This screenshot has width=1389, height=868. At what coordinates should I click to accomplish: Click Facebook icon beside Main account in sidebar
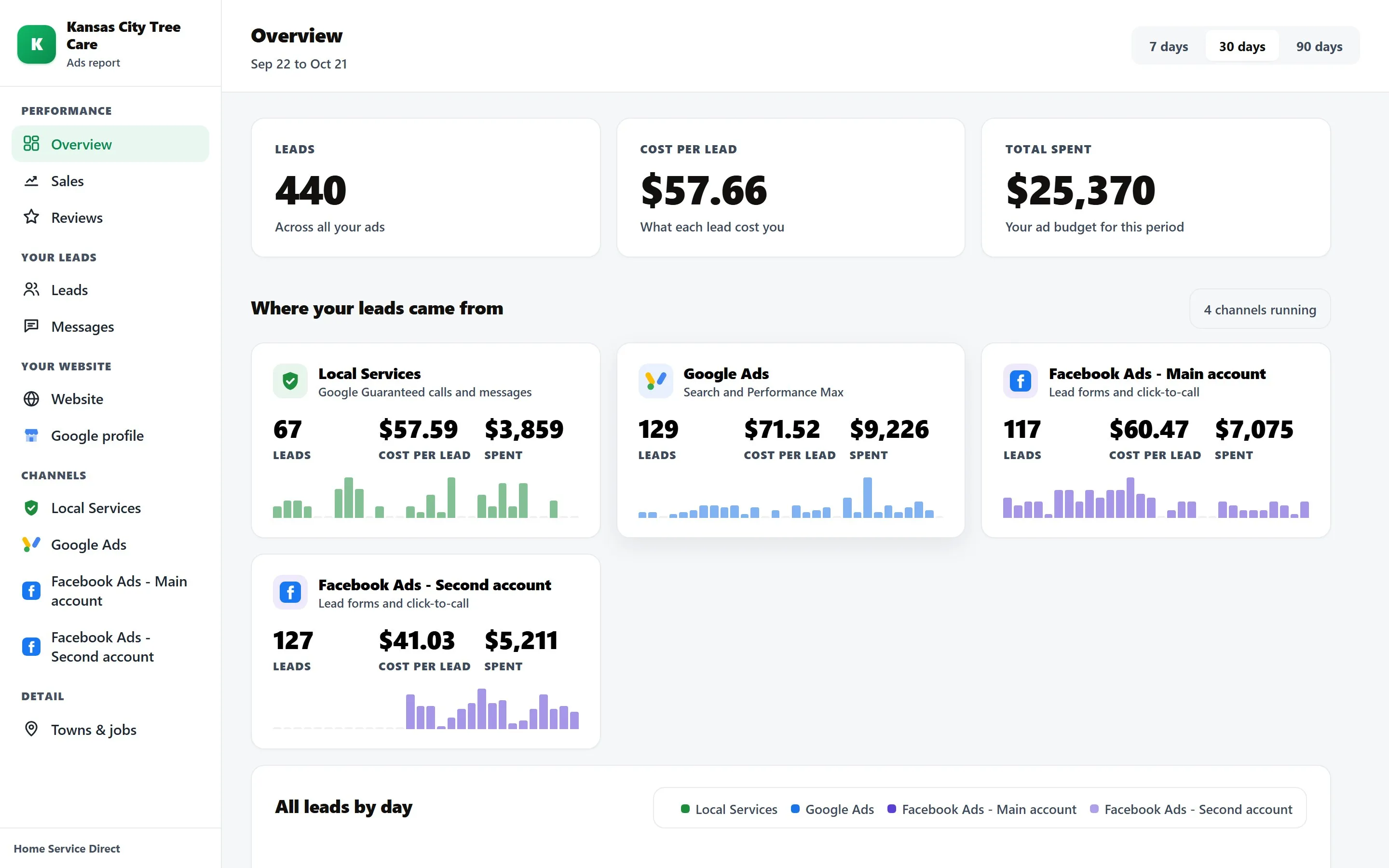point(31,591)
